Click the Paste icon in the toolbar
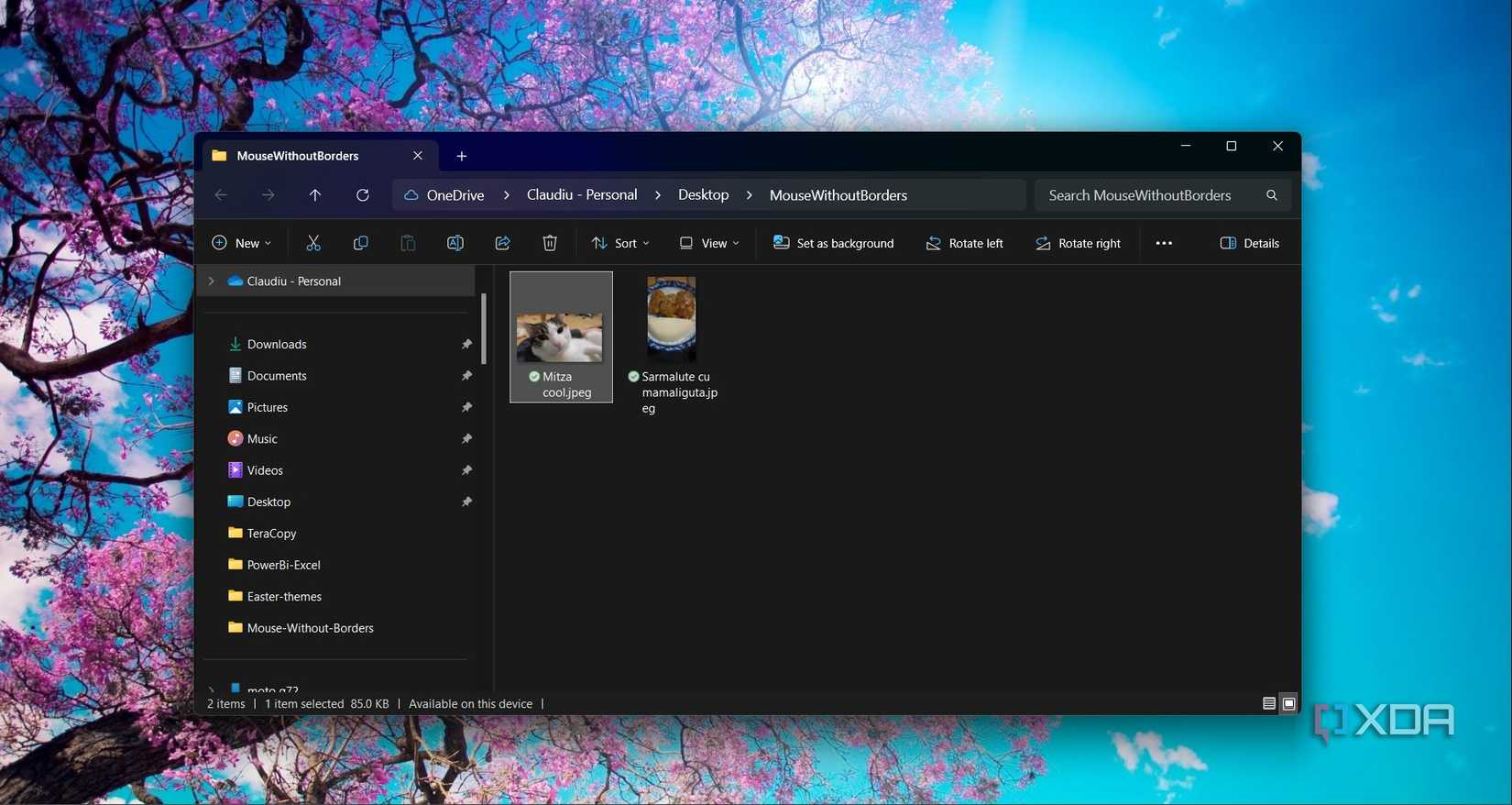The image size is (1512, 805). [408, 243]
